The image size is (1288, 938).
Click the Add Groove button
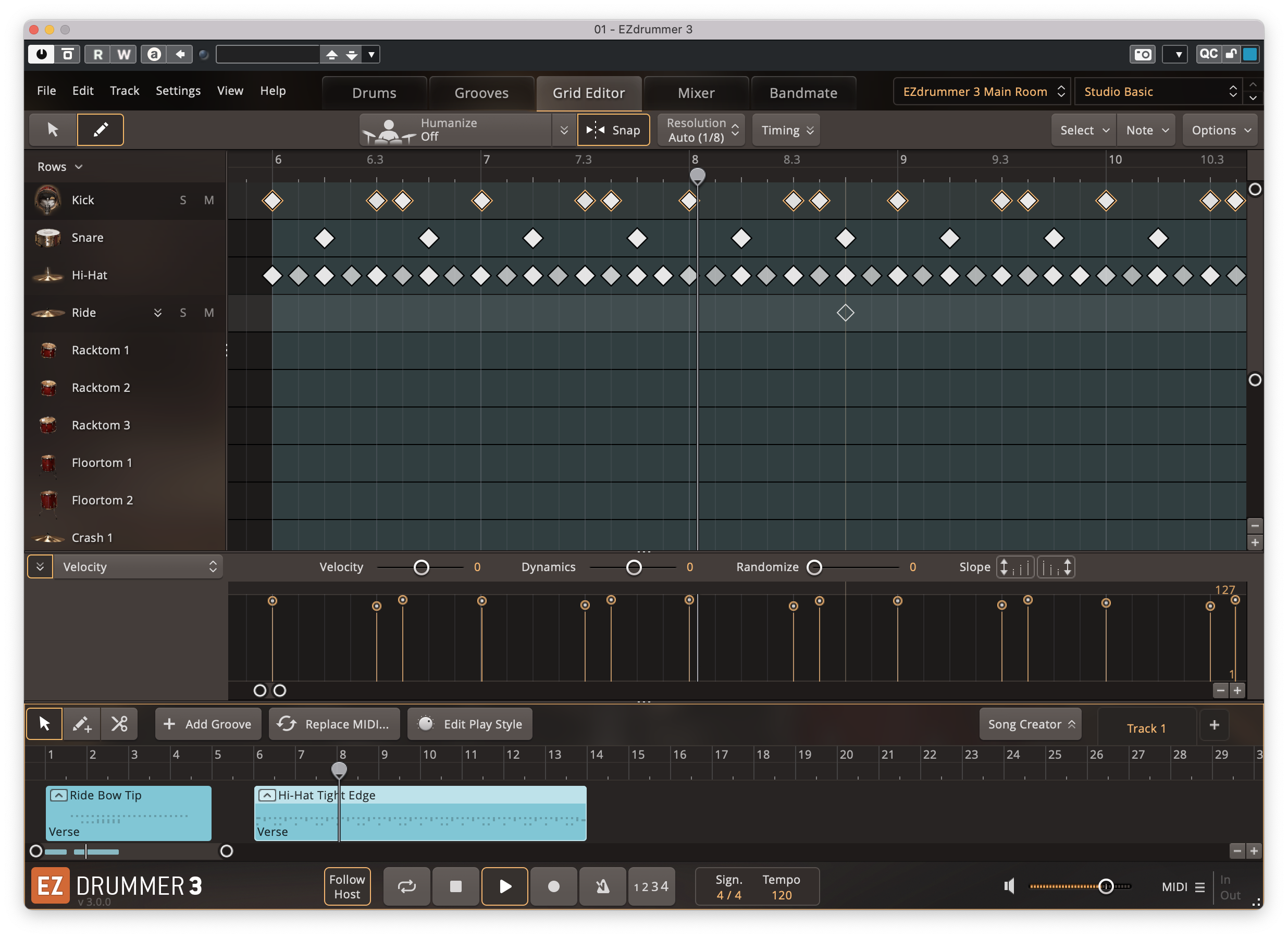click(x=208, y=724)
